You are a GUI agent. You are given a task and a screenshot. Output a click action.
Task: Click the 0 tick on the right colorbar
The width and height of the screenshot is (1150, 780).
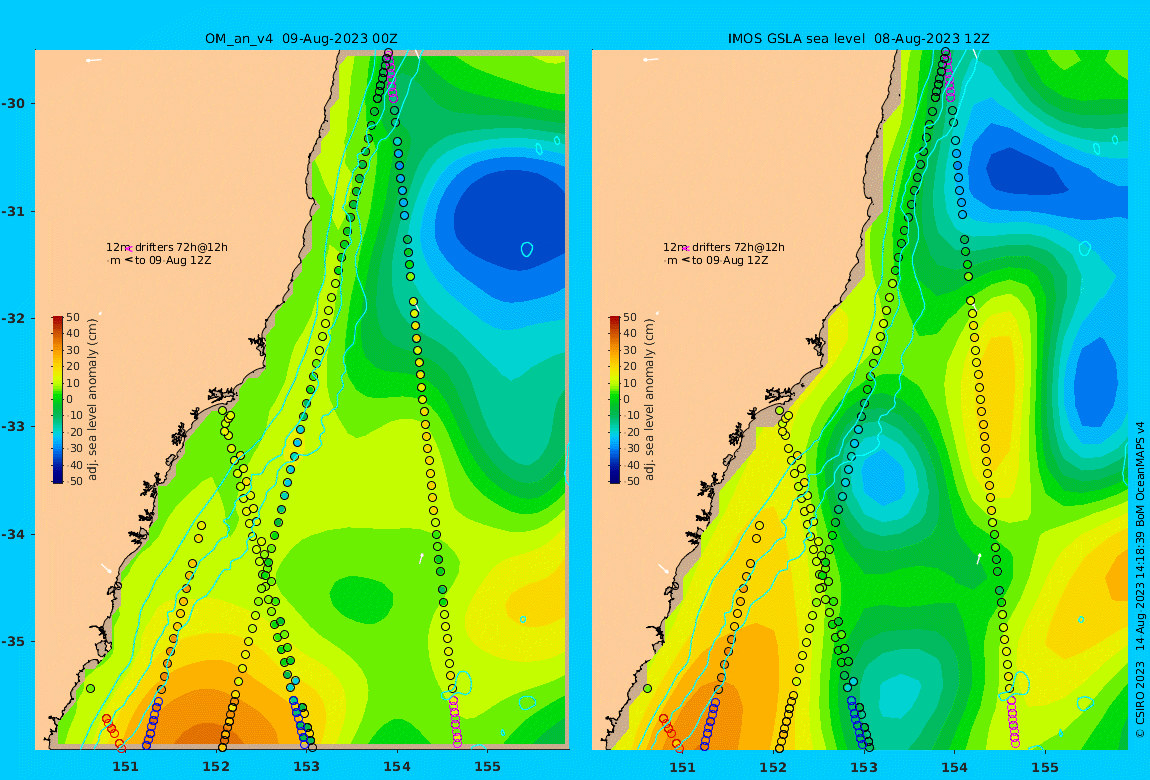pyautogui.click(x=626, y=400)
